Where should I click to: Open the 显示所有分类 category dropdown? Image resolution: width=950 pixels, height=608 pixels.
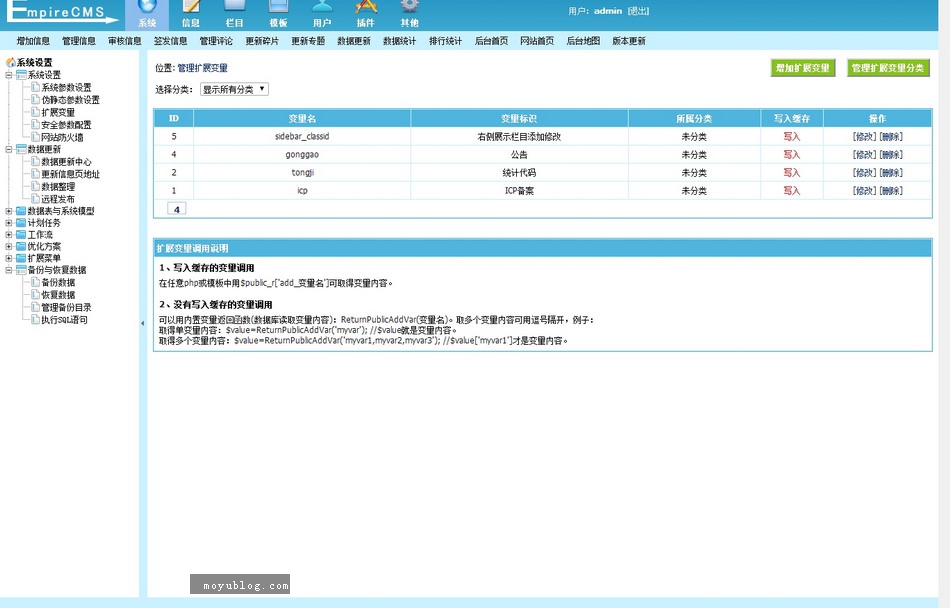pyautogui.click(x=234, y=89)
